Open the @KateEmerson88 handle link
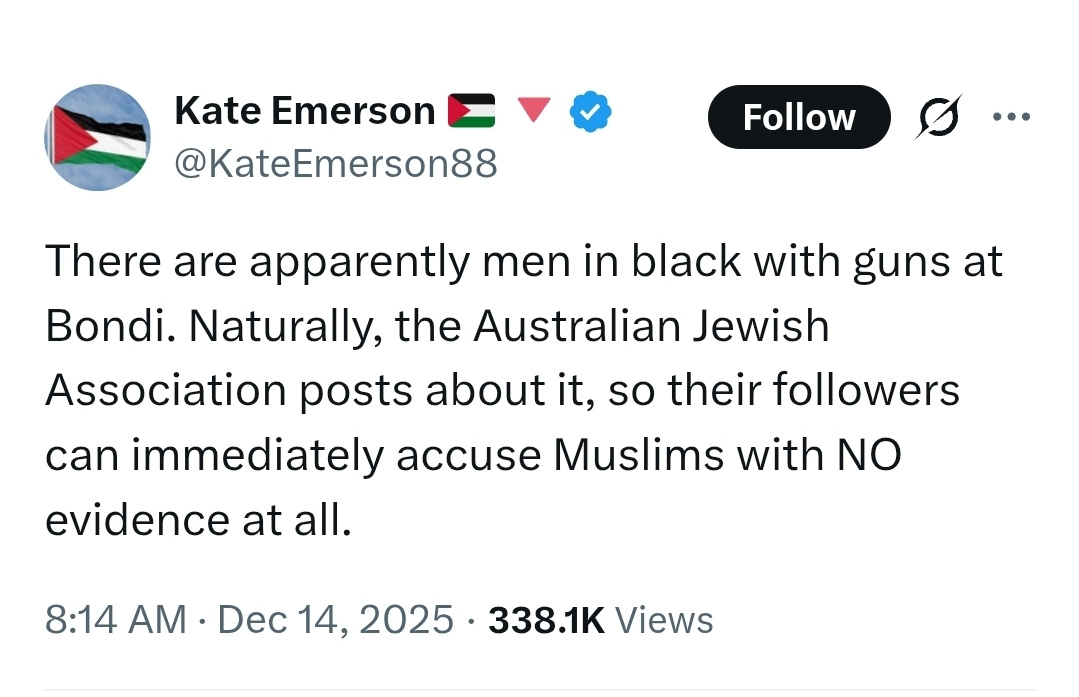Viewport: 1079px width, 697px height. point(335,162)
